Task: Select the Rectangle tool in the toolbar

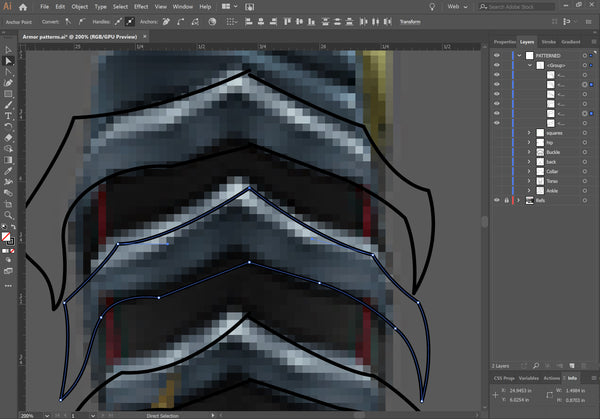Action: click(8, 94)
